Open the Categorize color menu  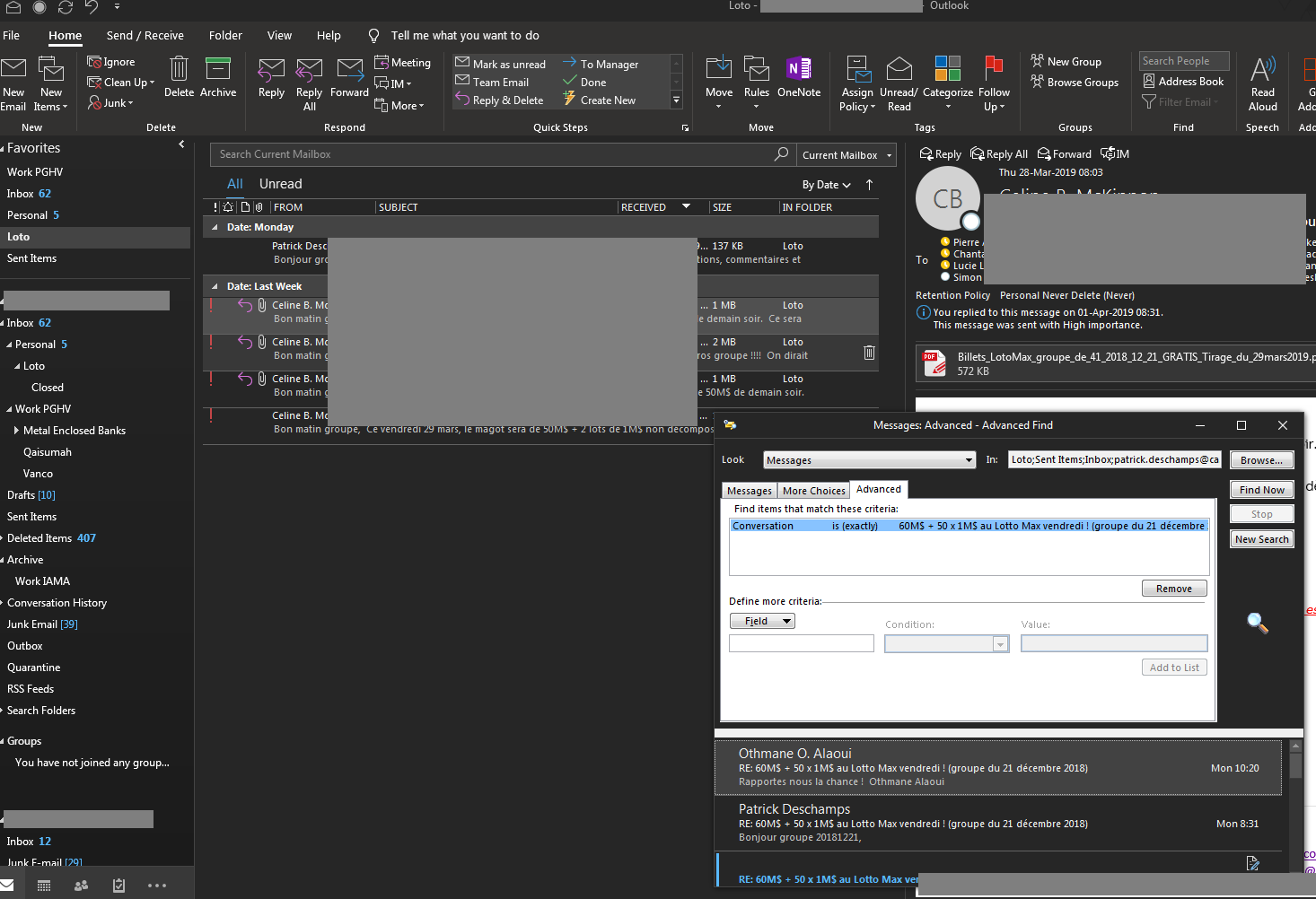pos(948,83)
